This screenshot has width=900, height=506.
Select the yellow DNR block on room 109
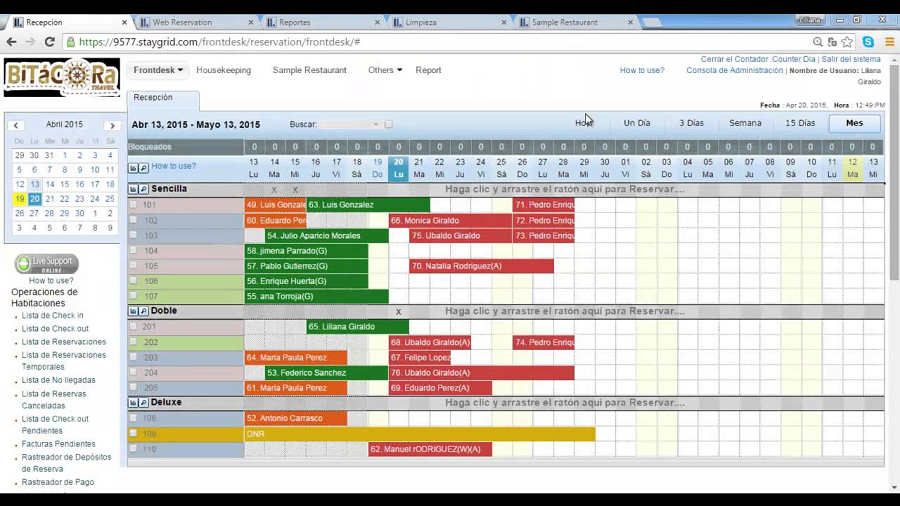tap(419, 434)
